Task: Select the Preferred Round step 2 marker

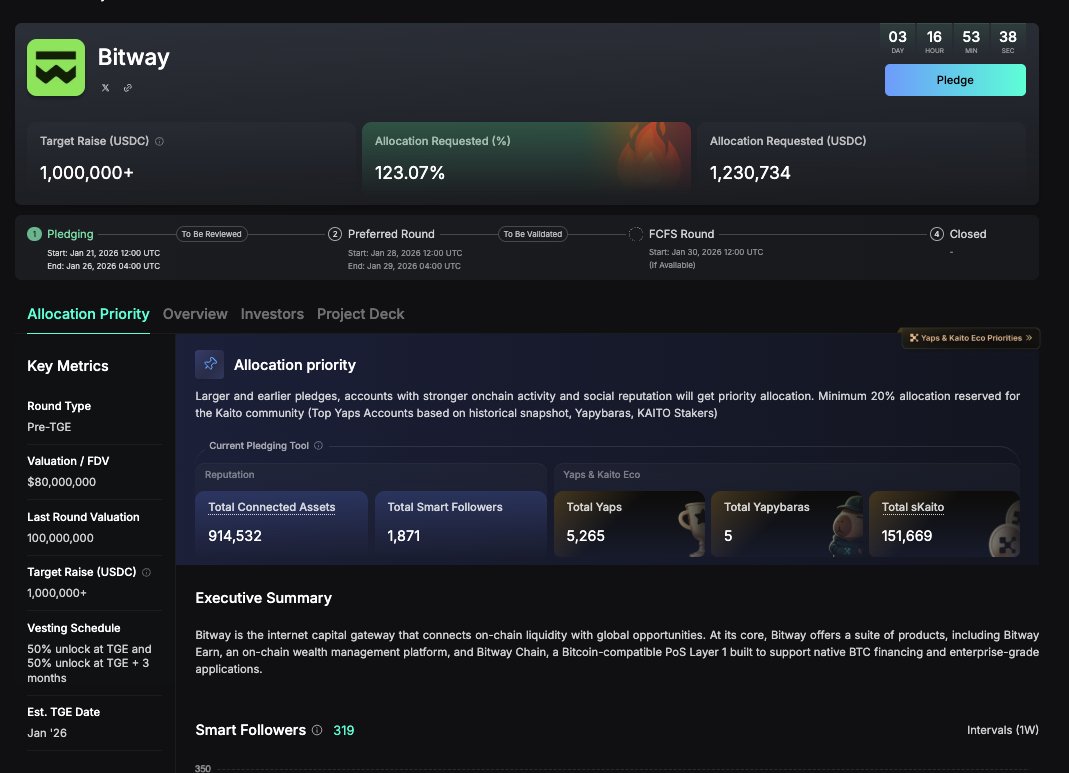Action: pos(335,234)
